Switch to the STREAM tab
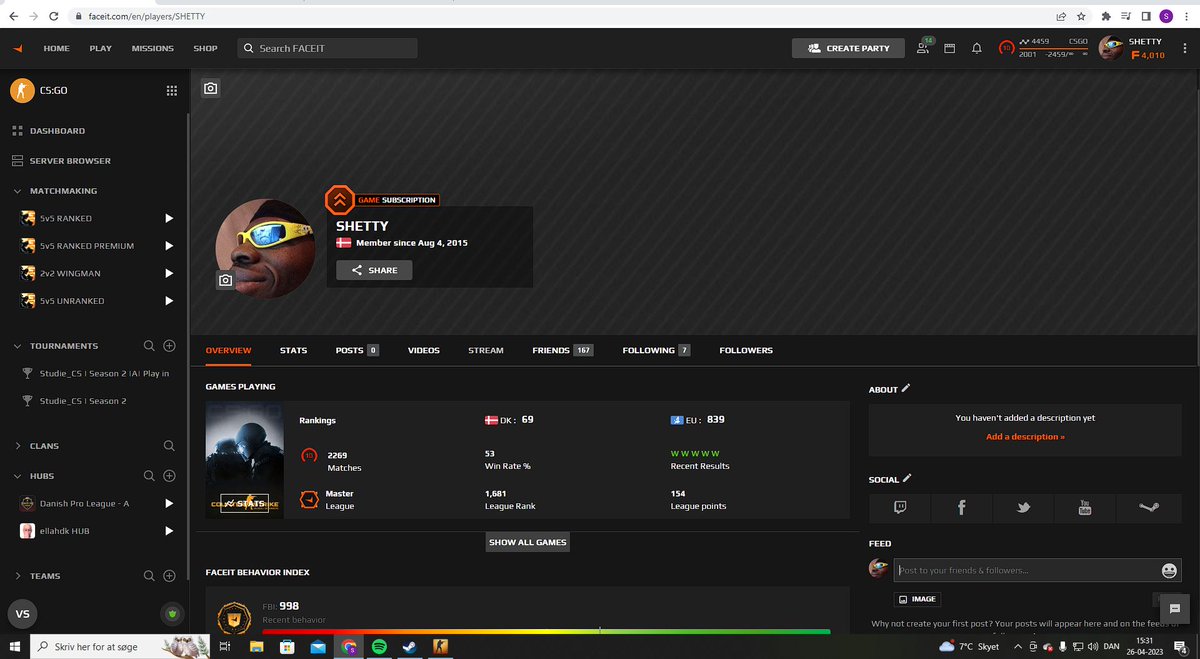 (x=486, y=351)
